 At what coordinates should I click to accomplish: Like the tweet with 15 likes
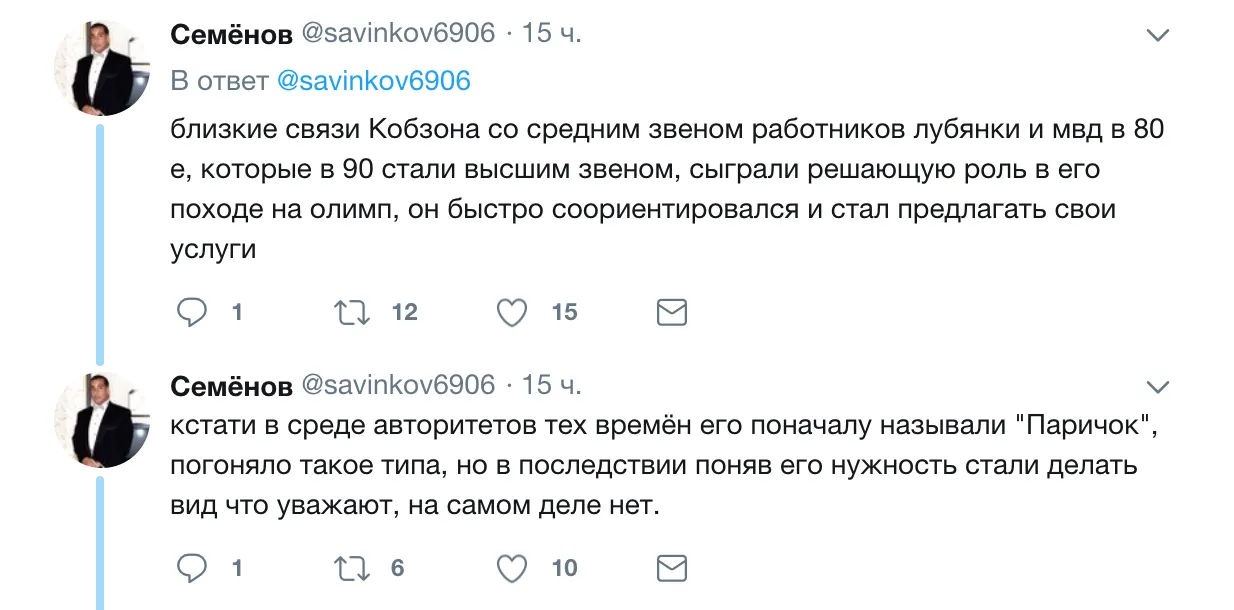pyautogui.click(x=512, y=313)
